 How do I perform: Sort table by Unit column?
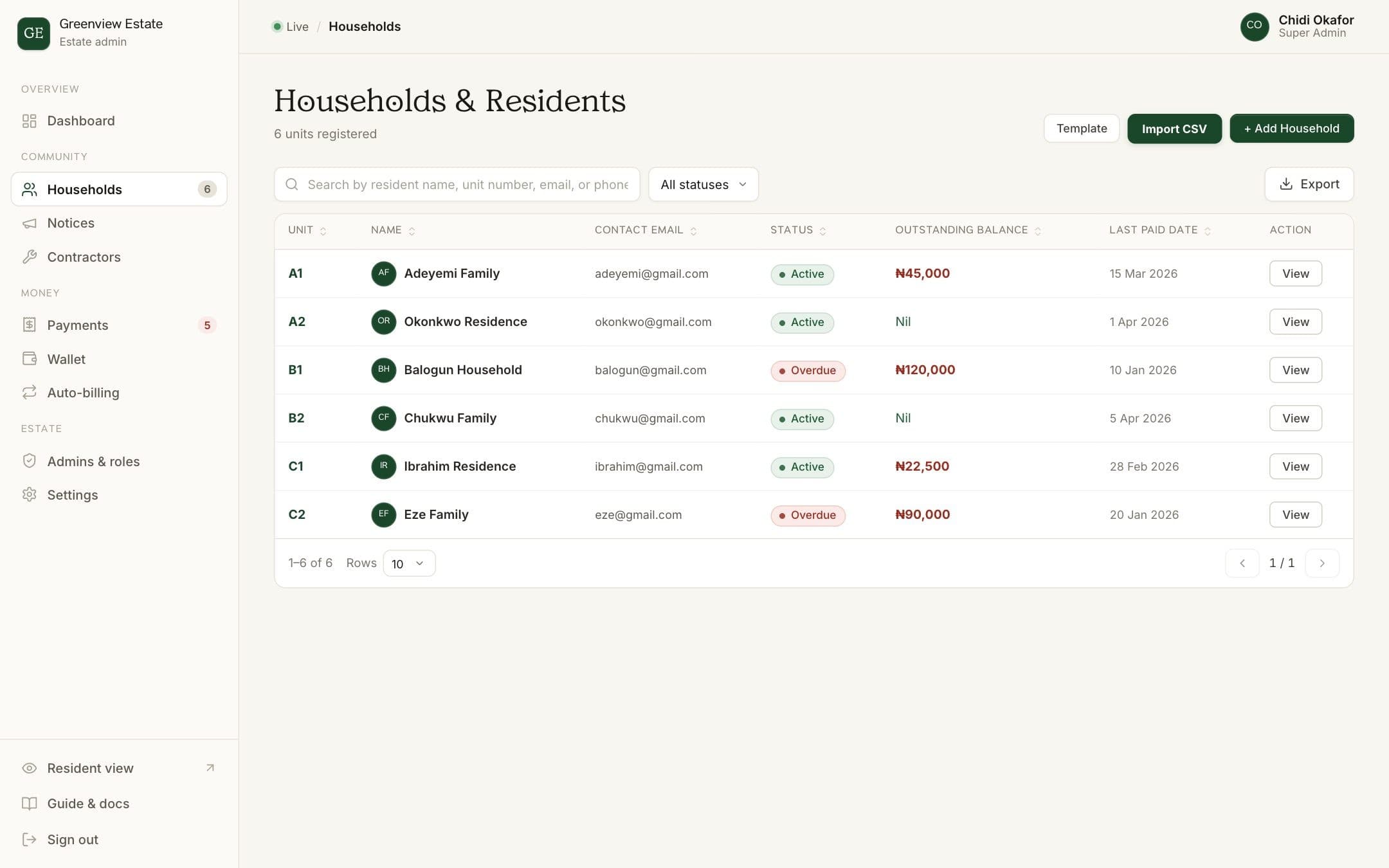tap(307, 230)
